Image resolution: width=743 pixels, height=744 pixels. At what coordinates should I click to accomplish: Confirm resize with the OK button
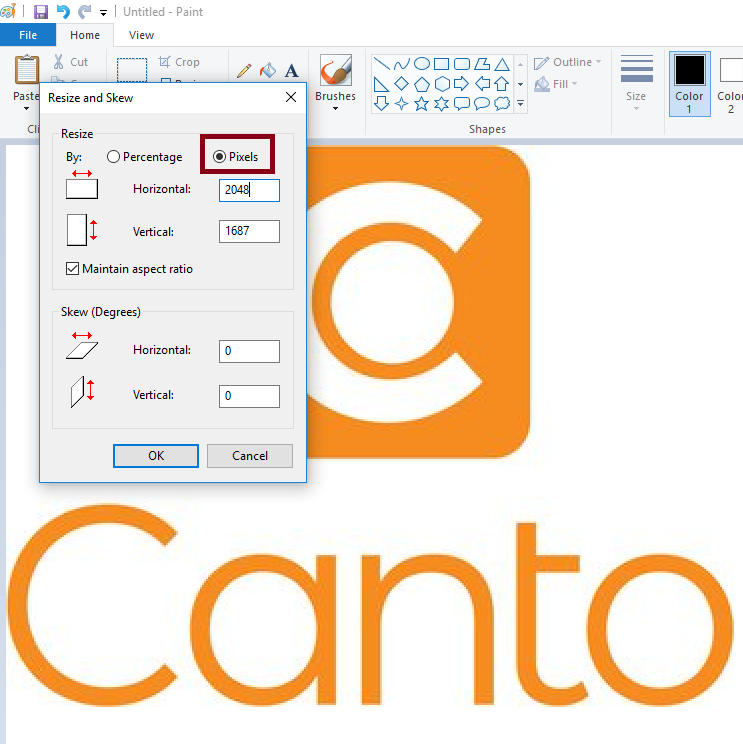[156, 456]
